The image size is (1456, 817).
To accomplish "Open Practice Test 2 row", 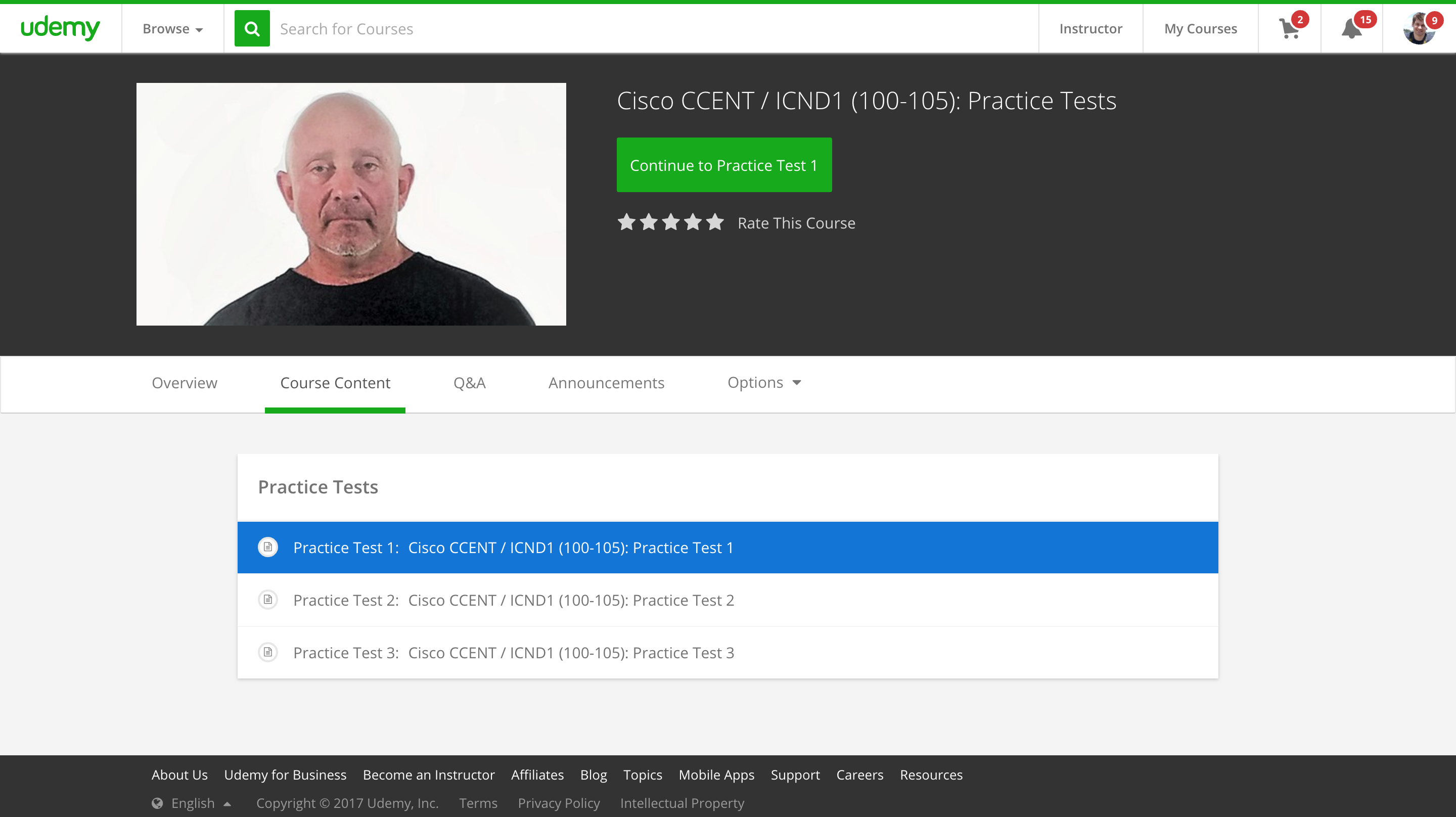I will [x=727, y=600].
